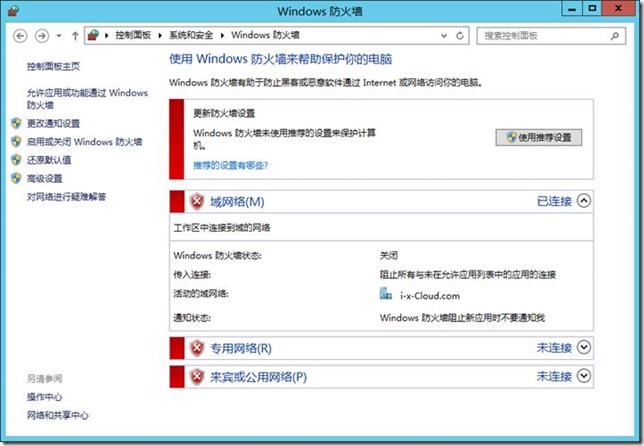Image resolution: width=644 pixels, height=446 pixels.
Task: Open 高级设置 link
Action: 44,178
